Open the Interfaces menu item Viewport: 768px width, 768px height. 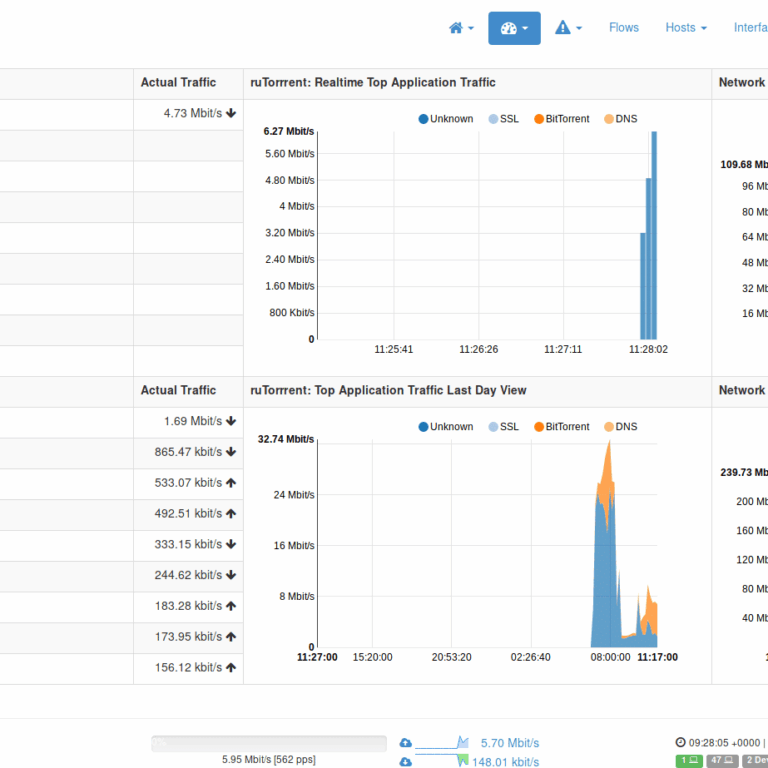pyautogui.click(x=751, y=28)
